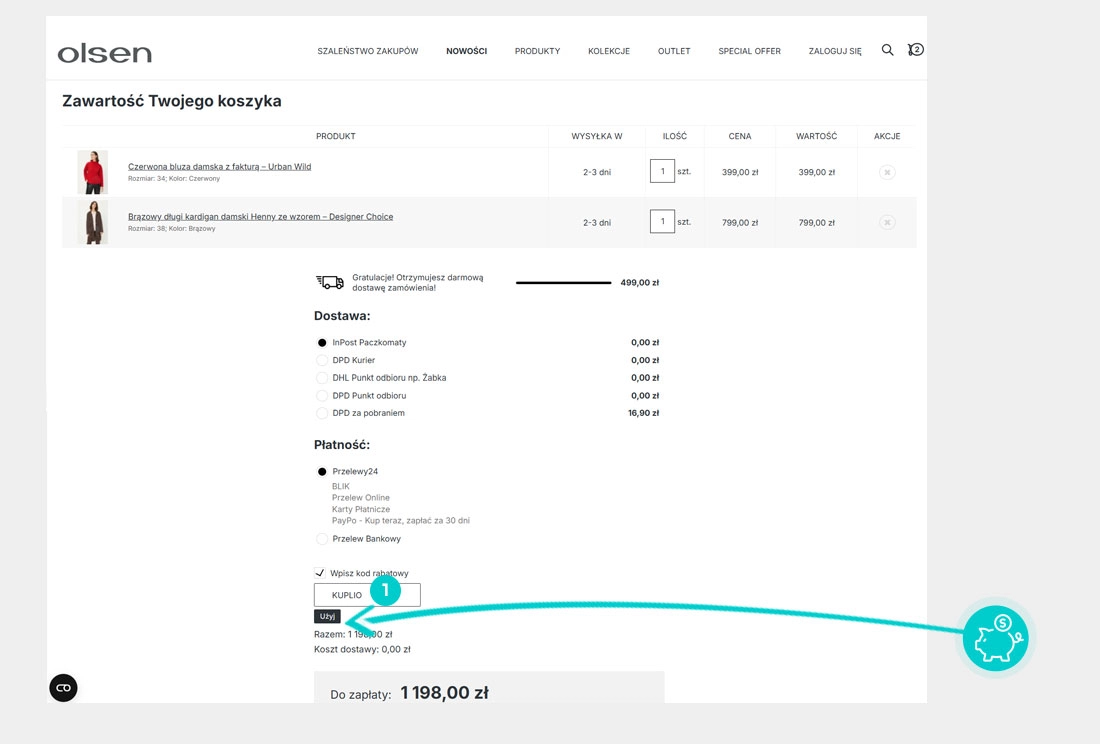1100x744 pixels.
Task: Click the brown cardigan product thumbnail
Action: (93, 222)
